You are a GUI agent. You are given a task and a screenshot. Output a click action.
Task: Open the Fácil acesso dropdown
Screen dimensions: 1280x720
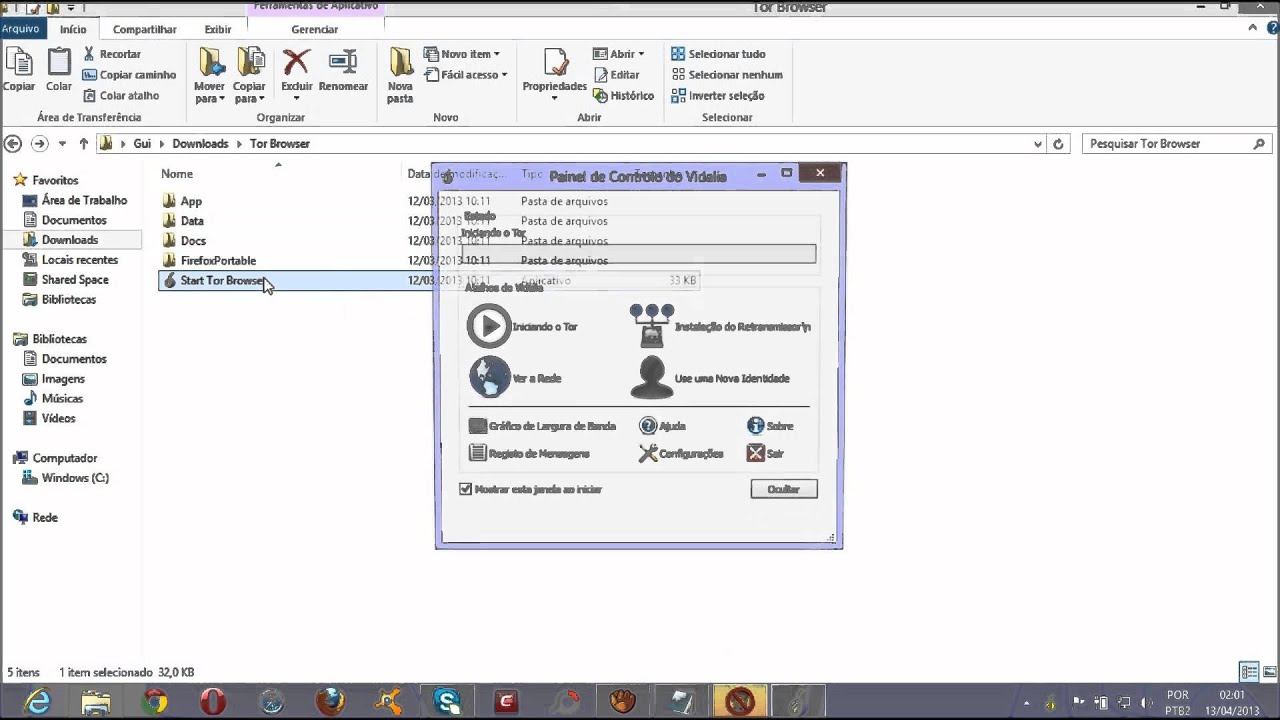pyautogui.click(x=466, y=75)
